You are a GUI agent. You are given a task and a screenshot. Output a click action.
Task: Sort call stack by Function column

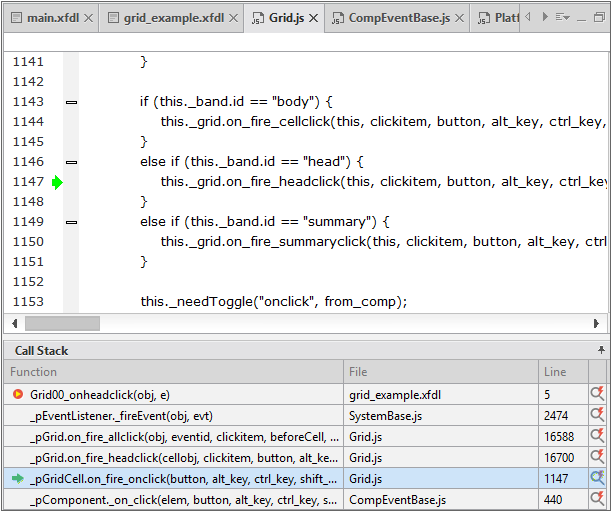click(x=170, y=372)
